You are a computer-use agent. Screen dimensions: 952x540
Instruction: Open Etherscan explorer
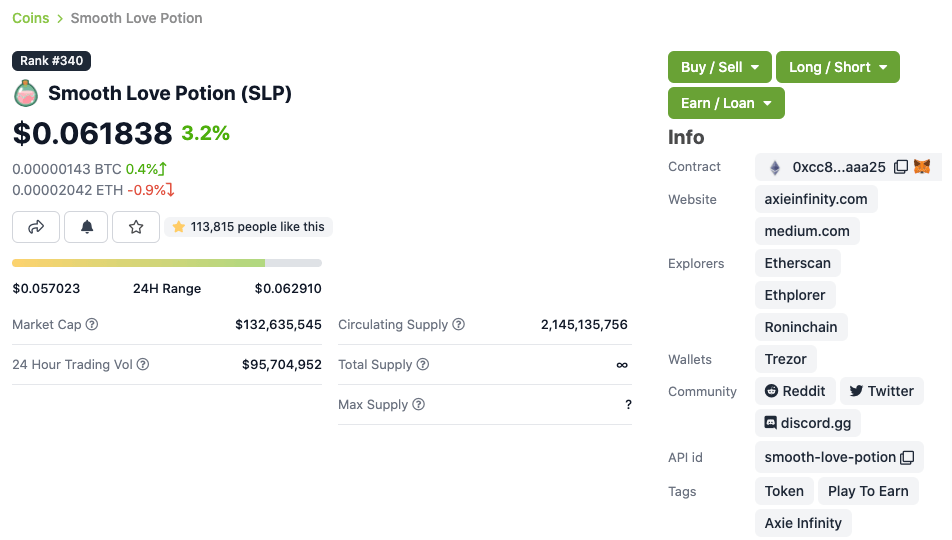point(798,263)
